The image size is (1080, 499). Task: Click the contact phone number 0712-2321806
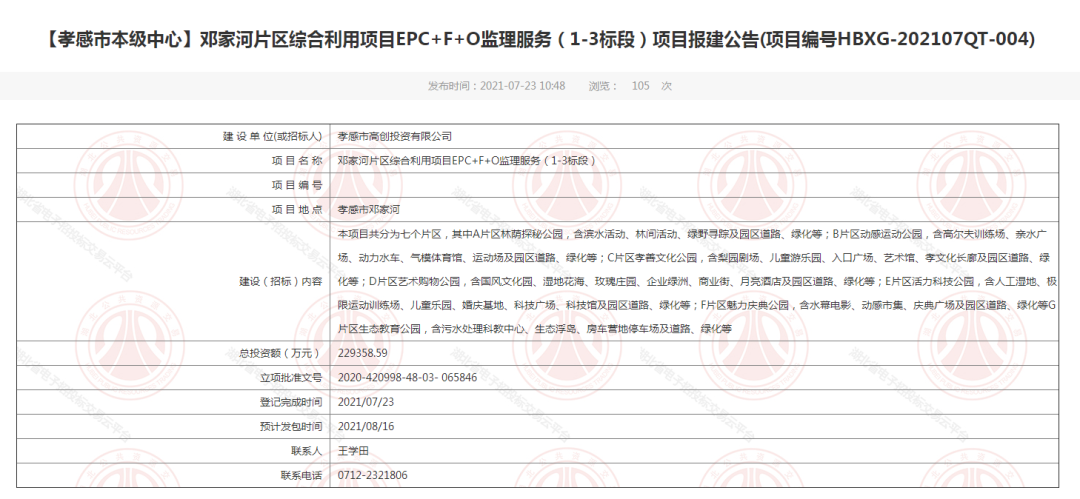point(373,475)
